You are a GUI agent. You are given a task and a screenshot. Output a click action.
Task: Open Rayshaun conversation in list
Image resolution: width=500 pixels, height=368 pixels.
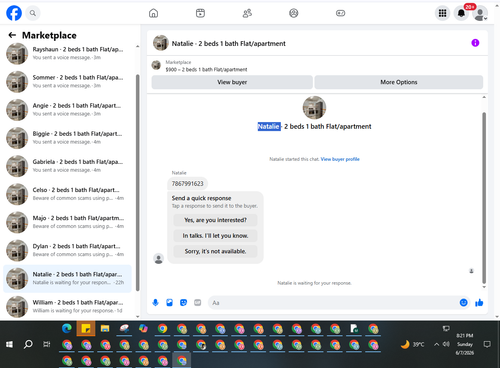(67, 53)
